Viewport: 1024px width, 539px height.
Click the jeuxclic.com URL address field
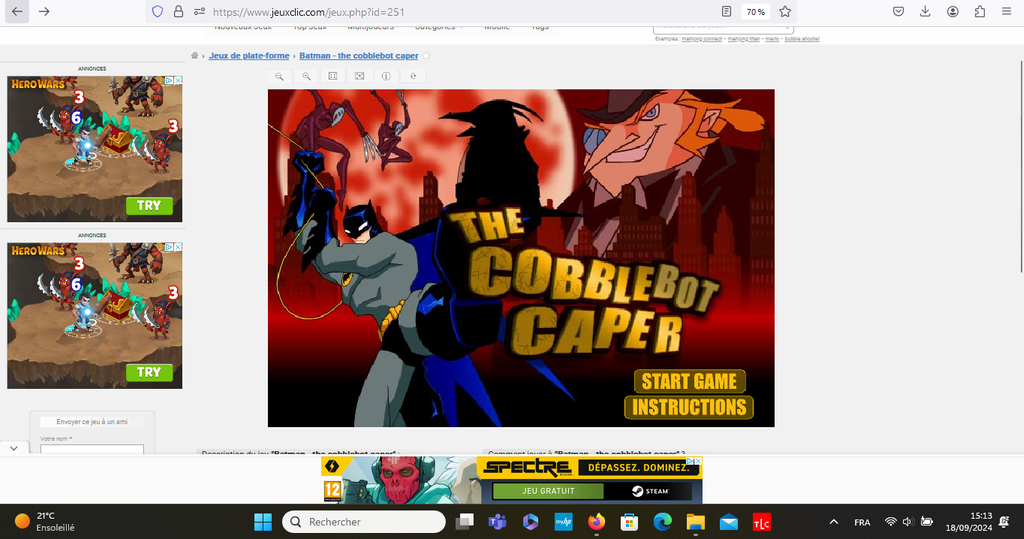[308, 12]
